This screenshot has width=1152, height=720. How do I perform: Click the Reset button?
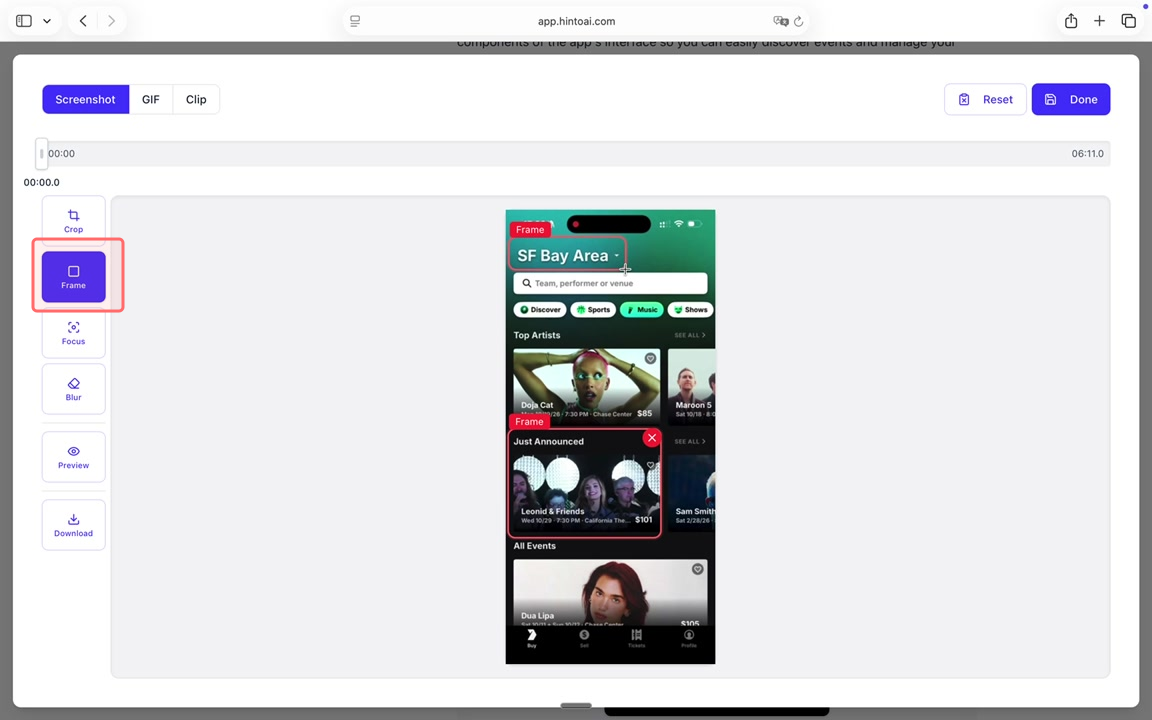(x=985, y=99)
